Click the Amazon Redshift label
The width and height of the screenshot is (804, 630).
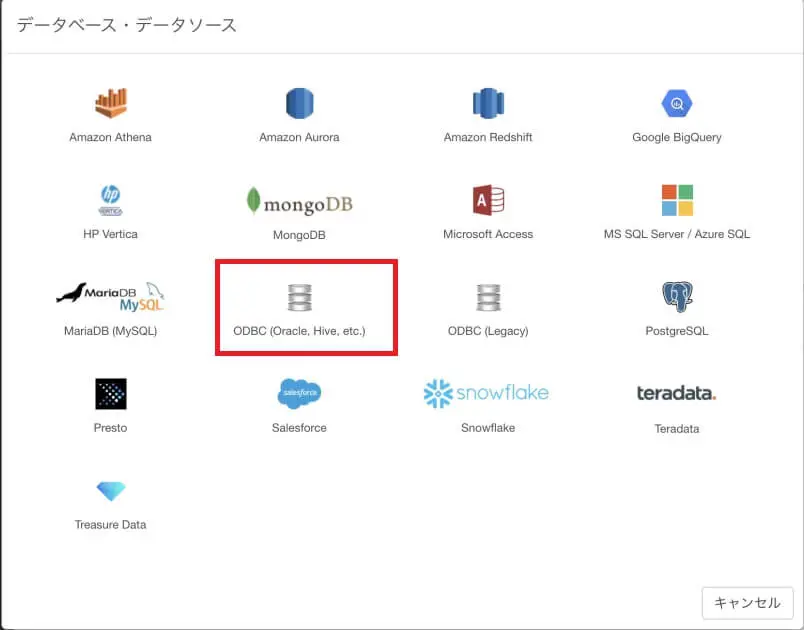pyautogui.click(x=488, y=137)
